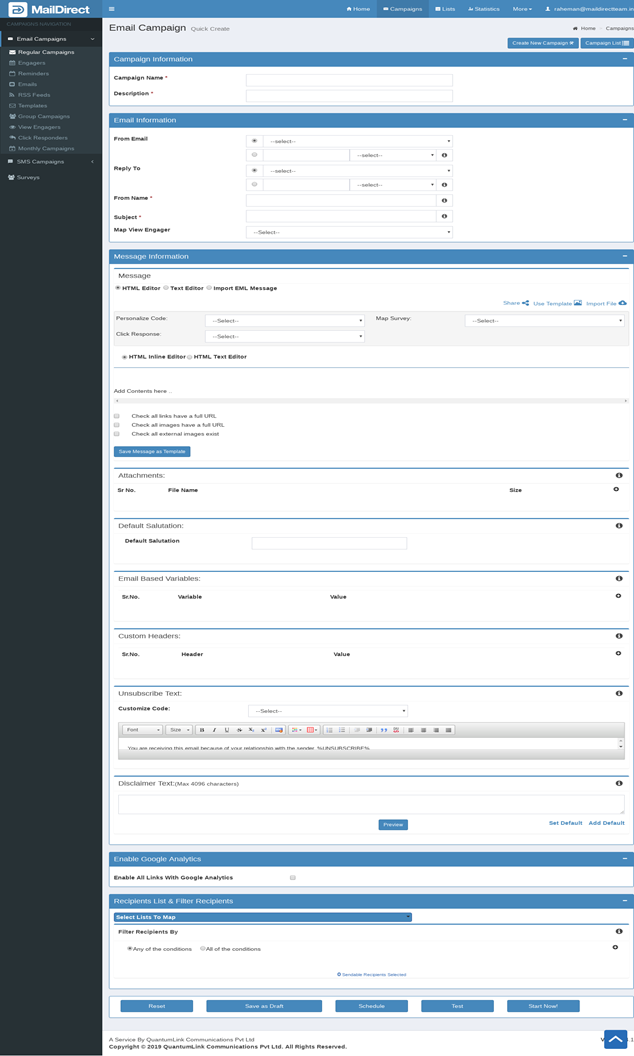Click the info icon beside Subject field
Viewport: 634px width, 1056px height.
(x=444, y=216)
